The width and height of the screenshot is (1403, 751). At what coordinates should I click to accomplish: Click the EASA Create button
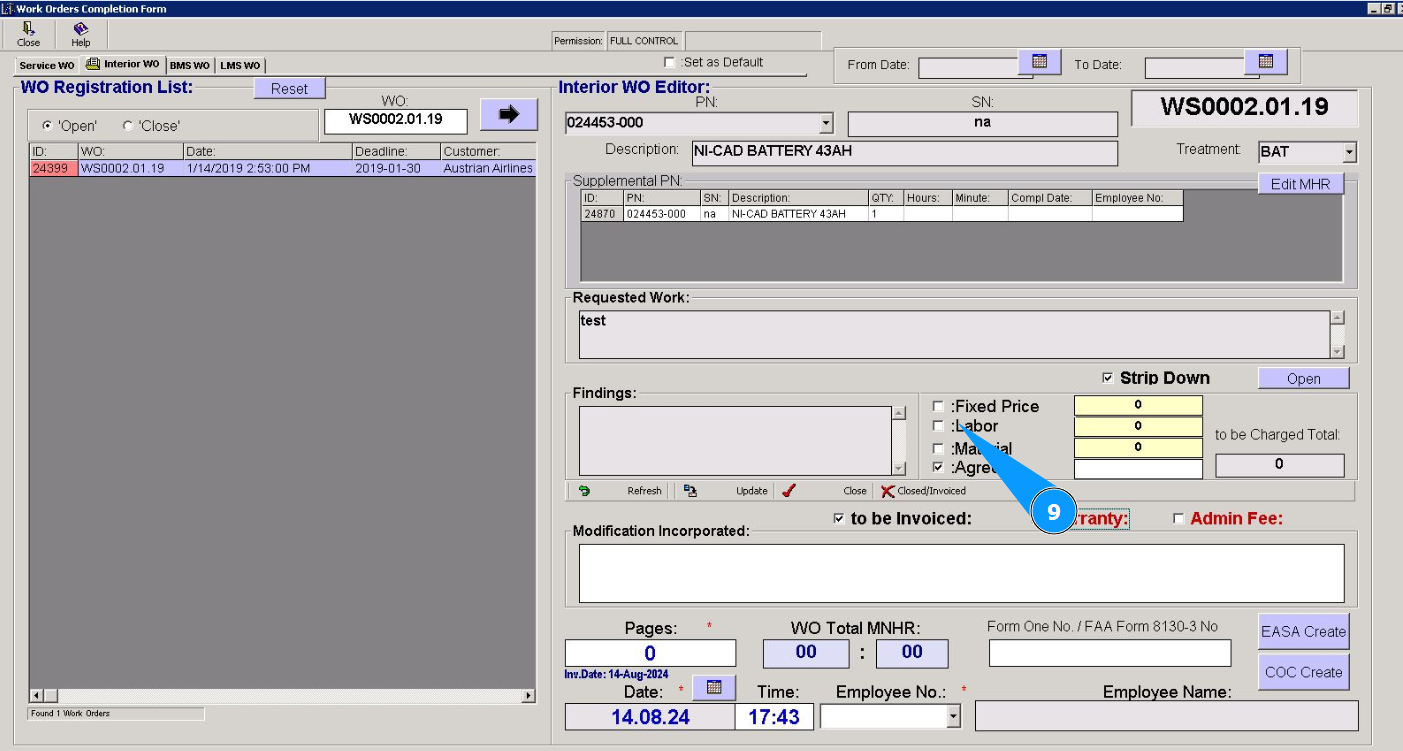point(1303,632)
